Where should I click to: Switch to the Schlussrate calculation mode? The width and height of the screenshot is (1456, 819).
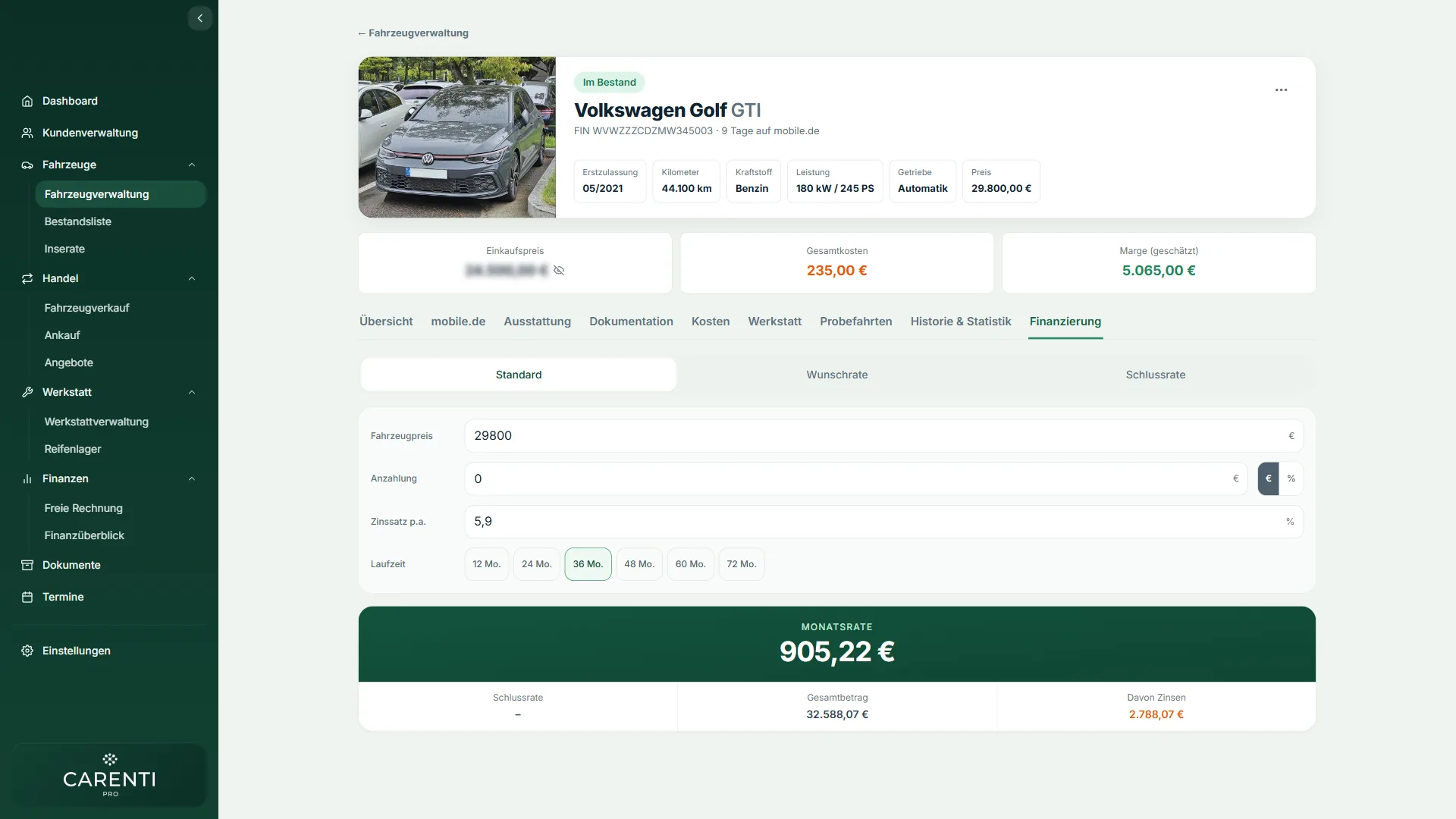[x=1155, y=375]
